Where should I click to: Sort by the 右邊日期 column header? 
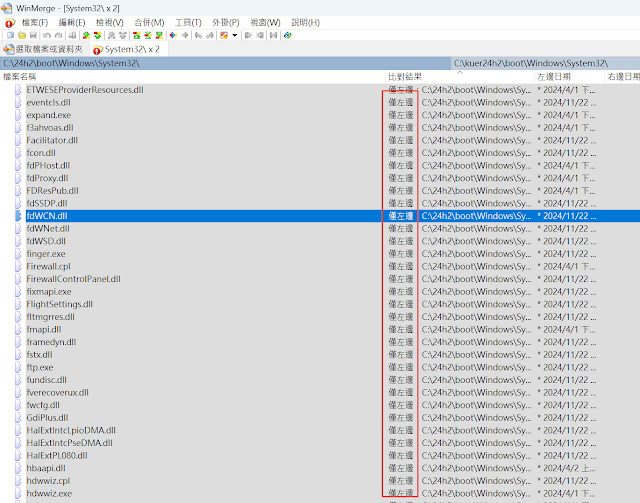pos(622,77)
